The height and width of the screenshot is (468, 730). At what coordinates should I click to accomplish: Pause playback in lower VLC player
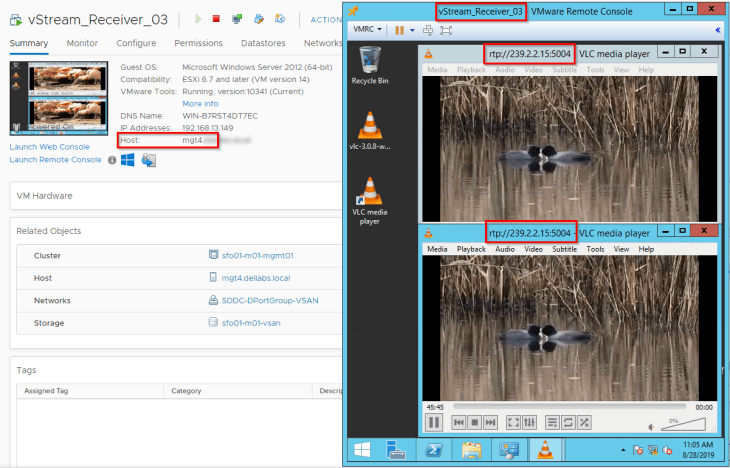[x=435, y=422]
